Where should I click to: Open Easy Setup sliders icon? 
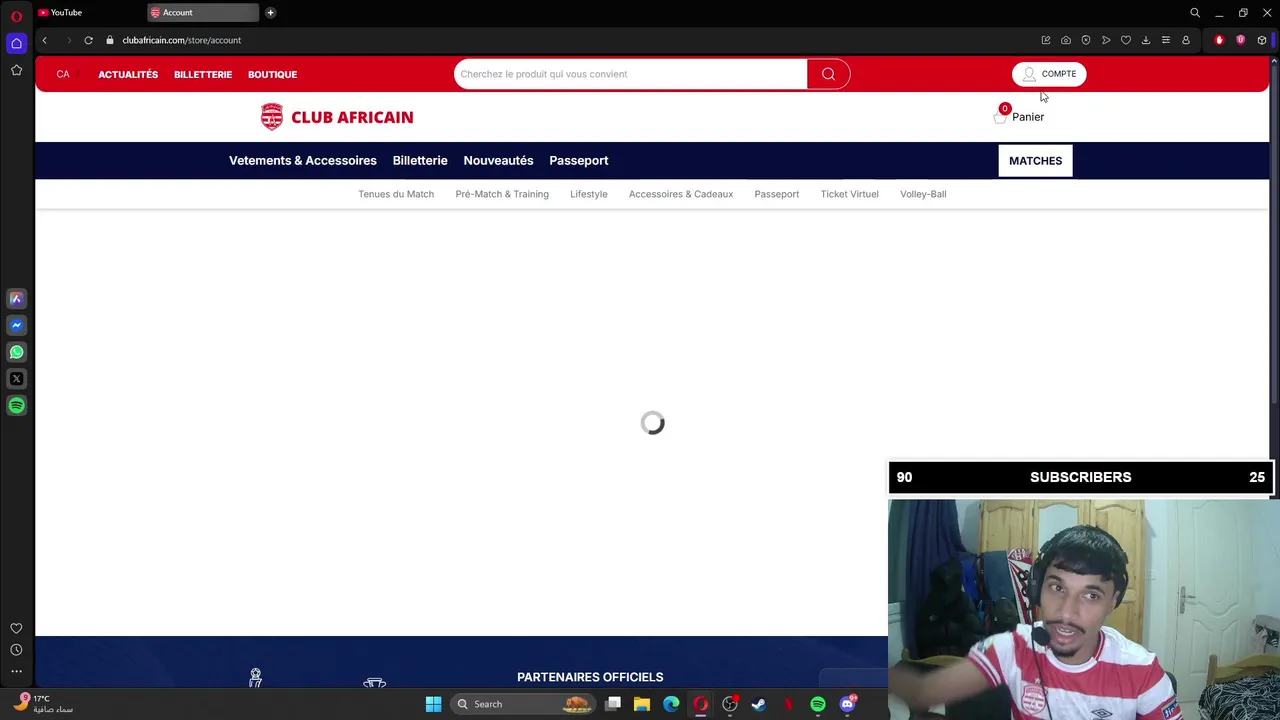coord(1166,40)
